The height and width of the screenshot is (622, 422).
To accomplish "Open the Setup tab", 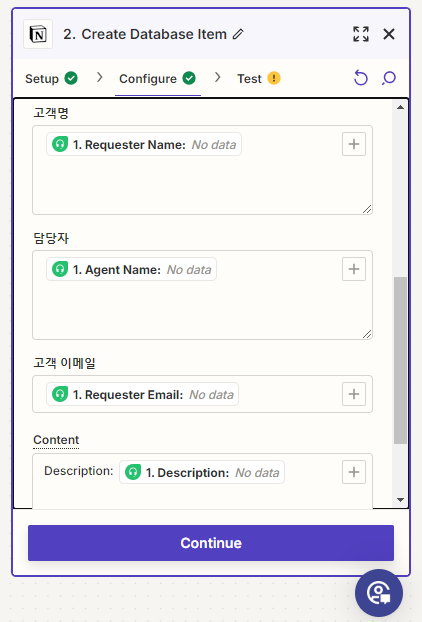I will 51,79.
